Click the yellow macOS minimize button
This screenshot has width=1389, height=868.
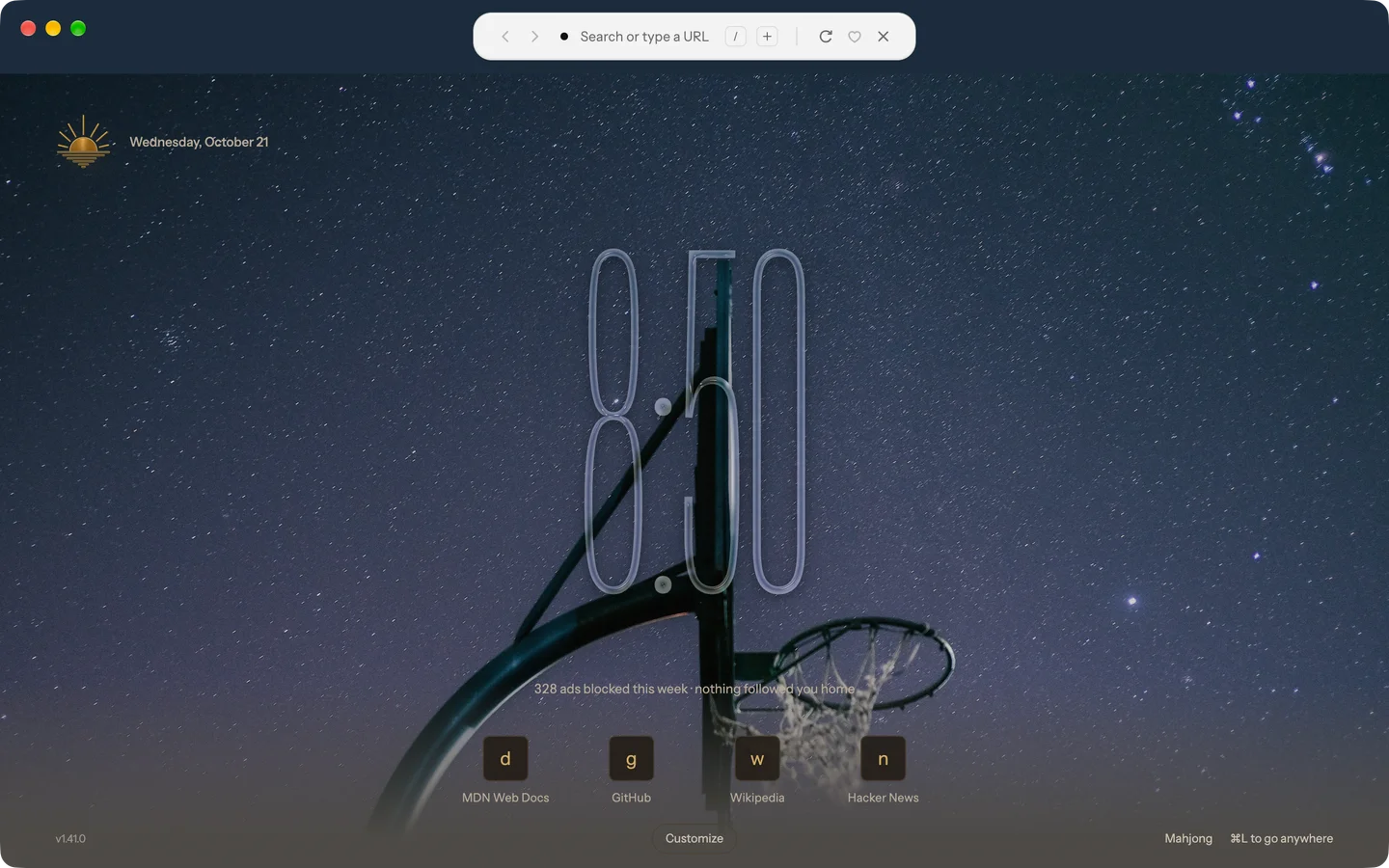[x=53, y=28]
